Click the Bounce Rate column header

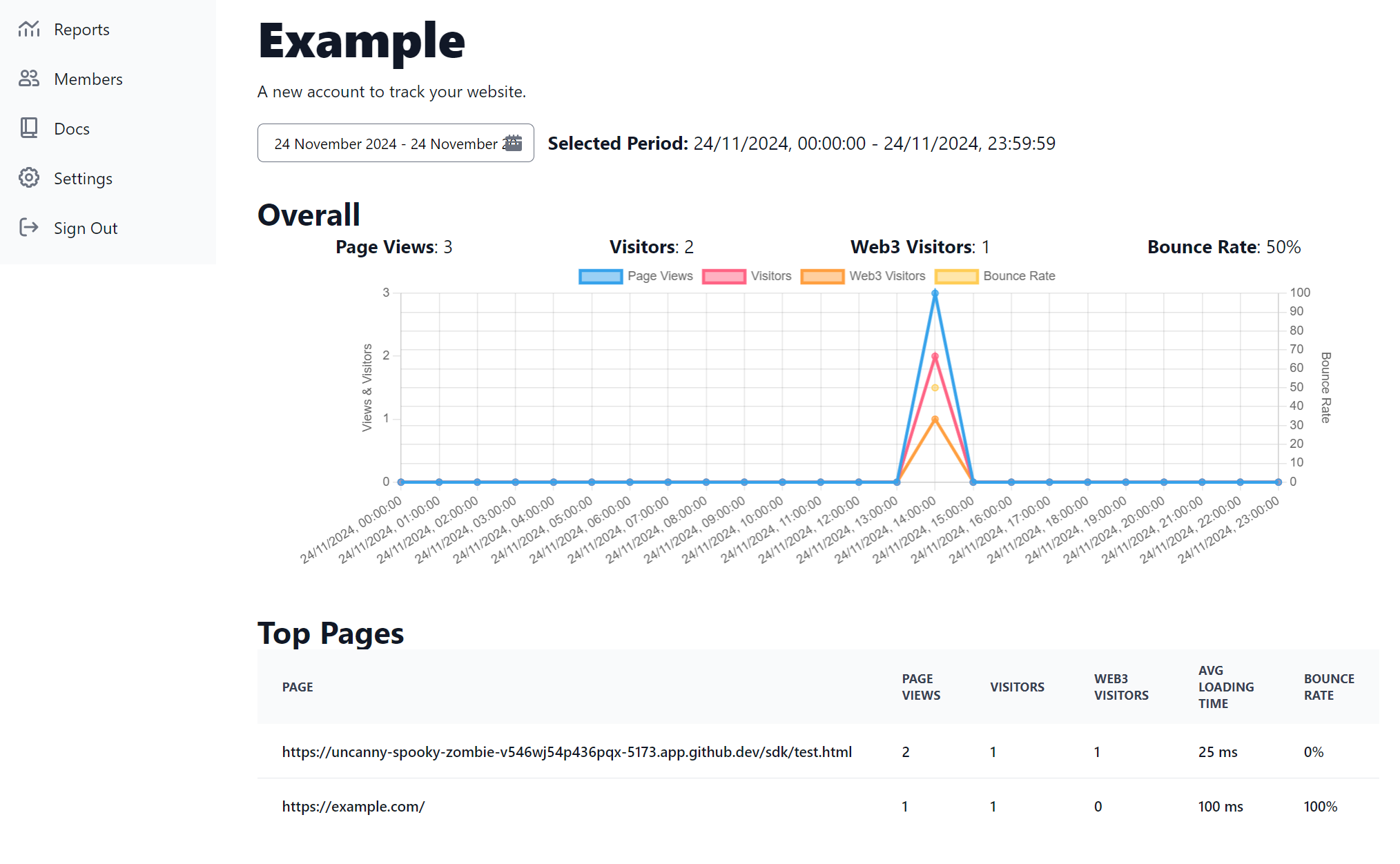click(1328, 687)
